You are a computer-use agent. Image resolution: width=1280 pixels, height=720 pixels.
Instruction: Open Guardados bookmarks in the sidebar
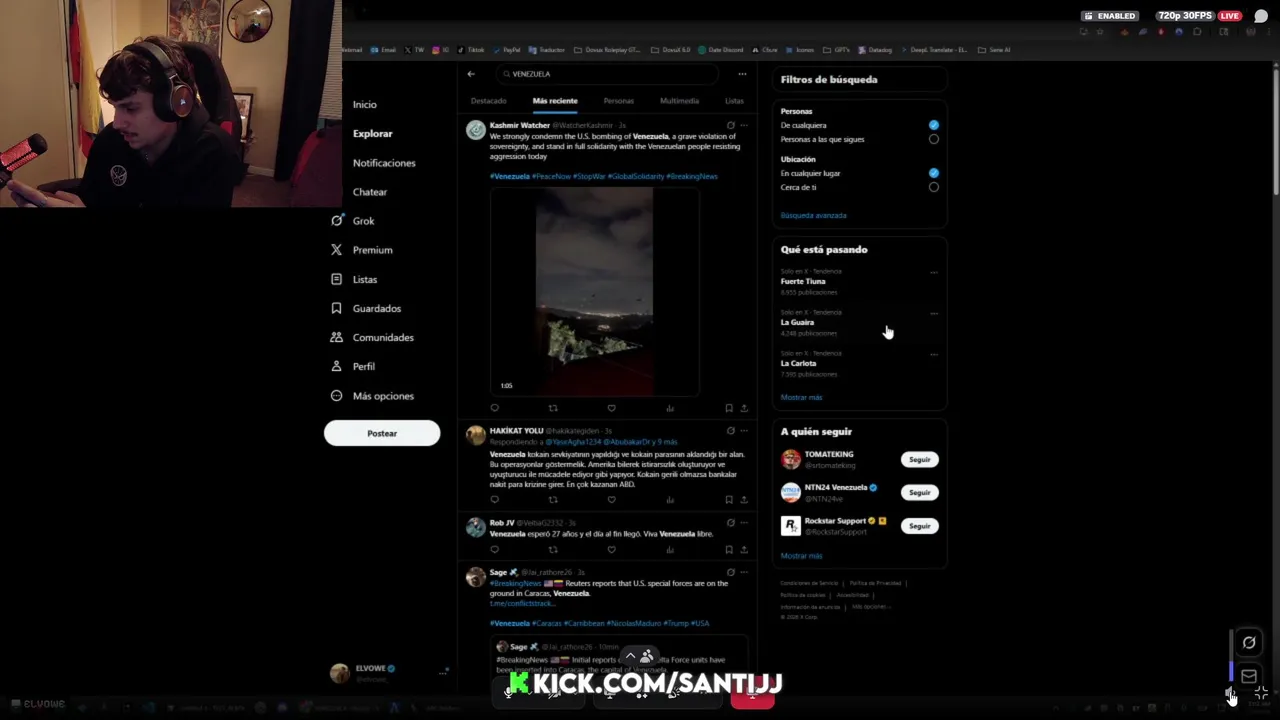[366, 308]
